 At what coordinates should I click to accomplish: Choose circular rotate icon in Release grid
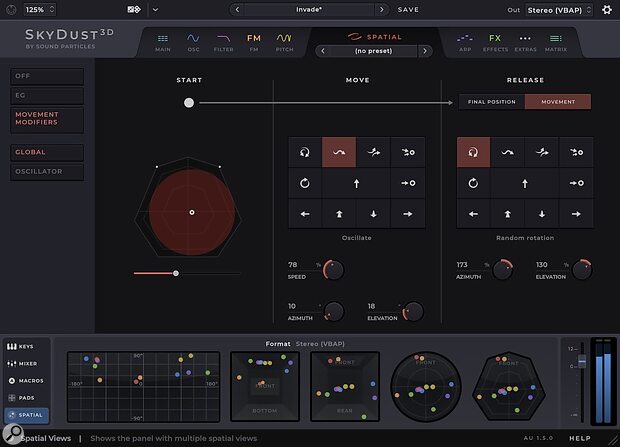[473, 183]
